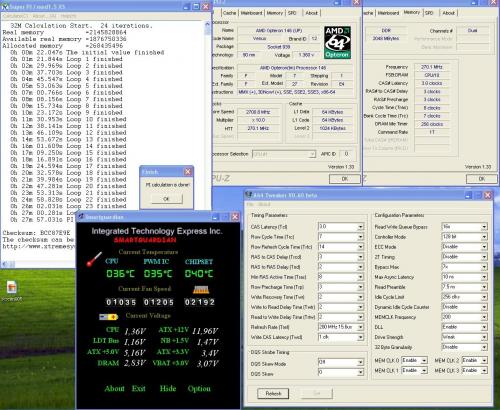This screenshot has width=500, height=410.
Task: Click the Core Speed 2700.8 MHz value
Action: (258, 112)
